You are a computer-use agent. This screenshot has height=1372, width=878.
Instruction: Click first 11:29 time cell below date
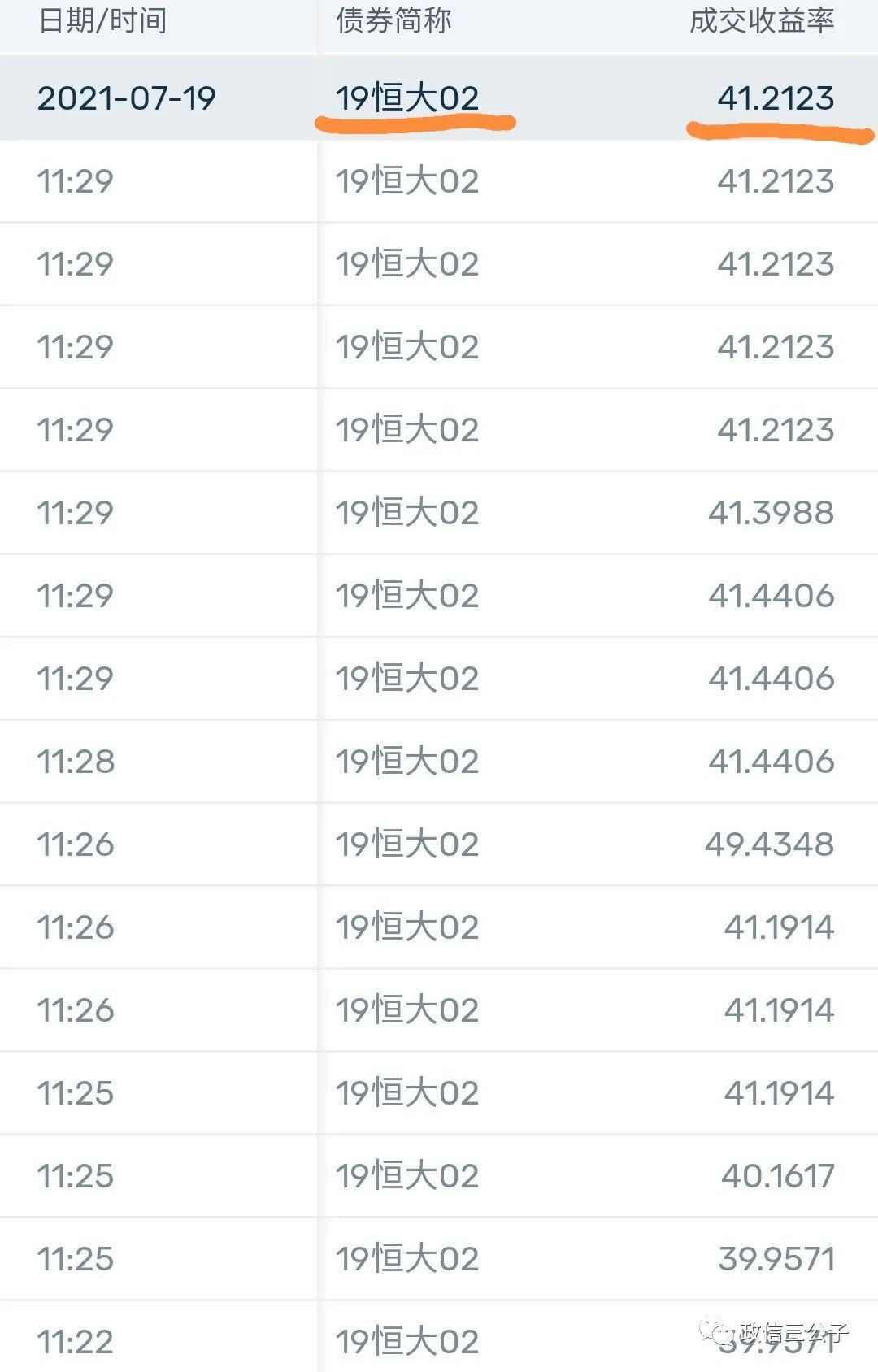pos(75,181)
